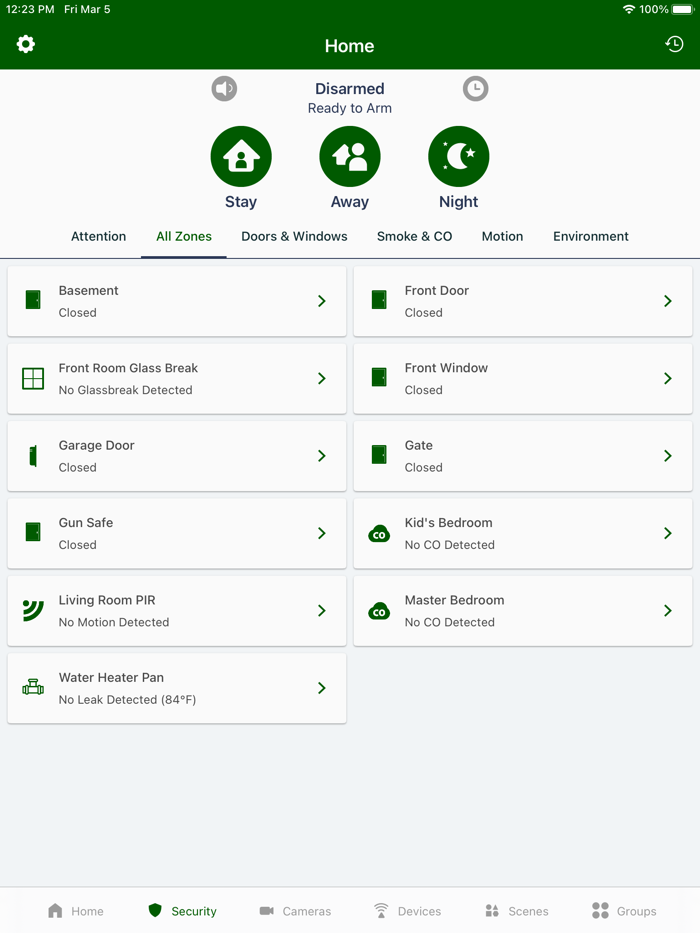Tap the Front Window zone name

click(446, 368)
